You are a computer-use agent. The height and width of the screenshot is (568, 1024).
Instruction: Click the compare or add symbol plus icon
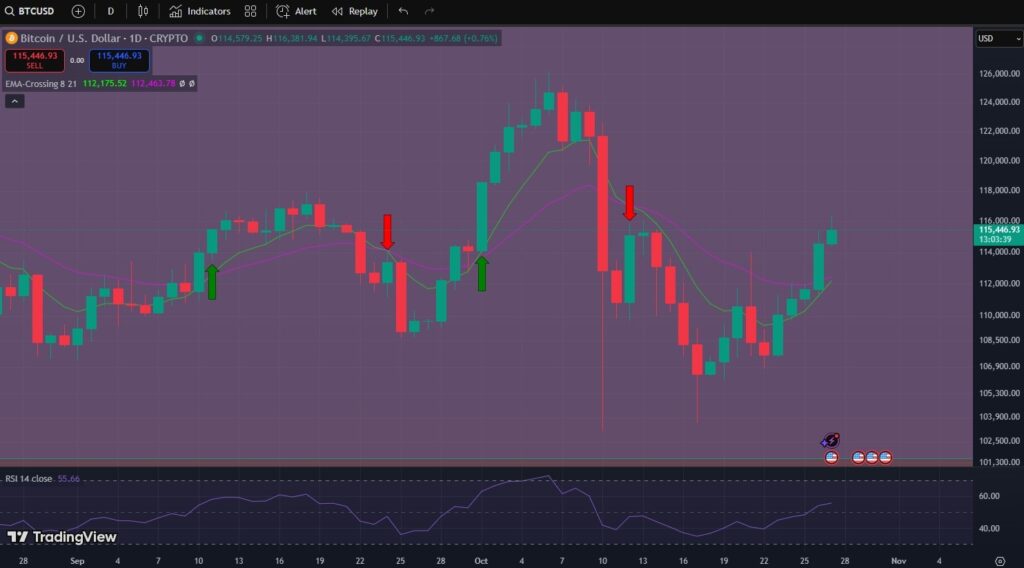tap(78, 11)
